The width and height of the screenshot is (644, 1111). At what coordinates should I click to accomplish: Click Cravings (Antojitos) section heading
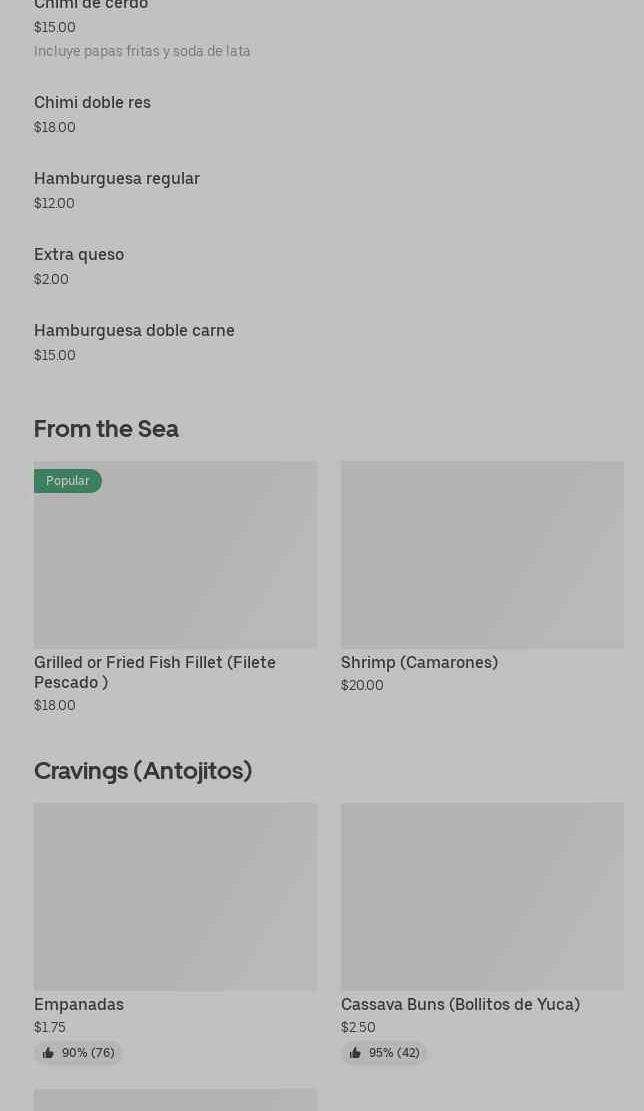click(x=143, y=771)
